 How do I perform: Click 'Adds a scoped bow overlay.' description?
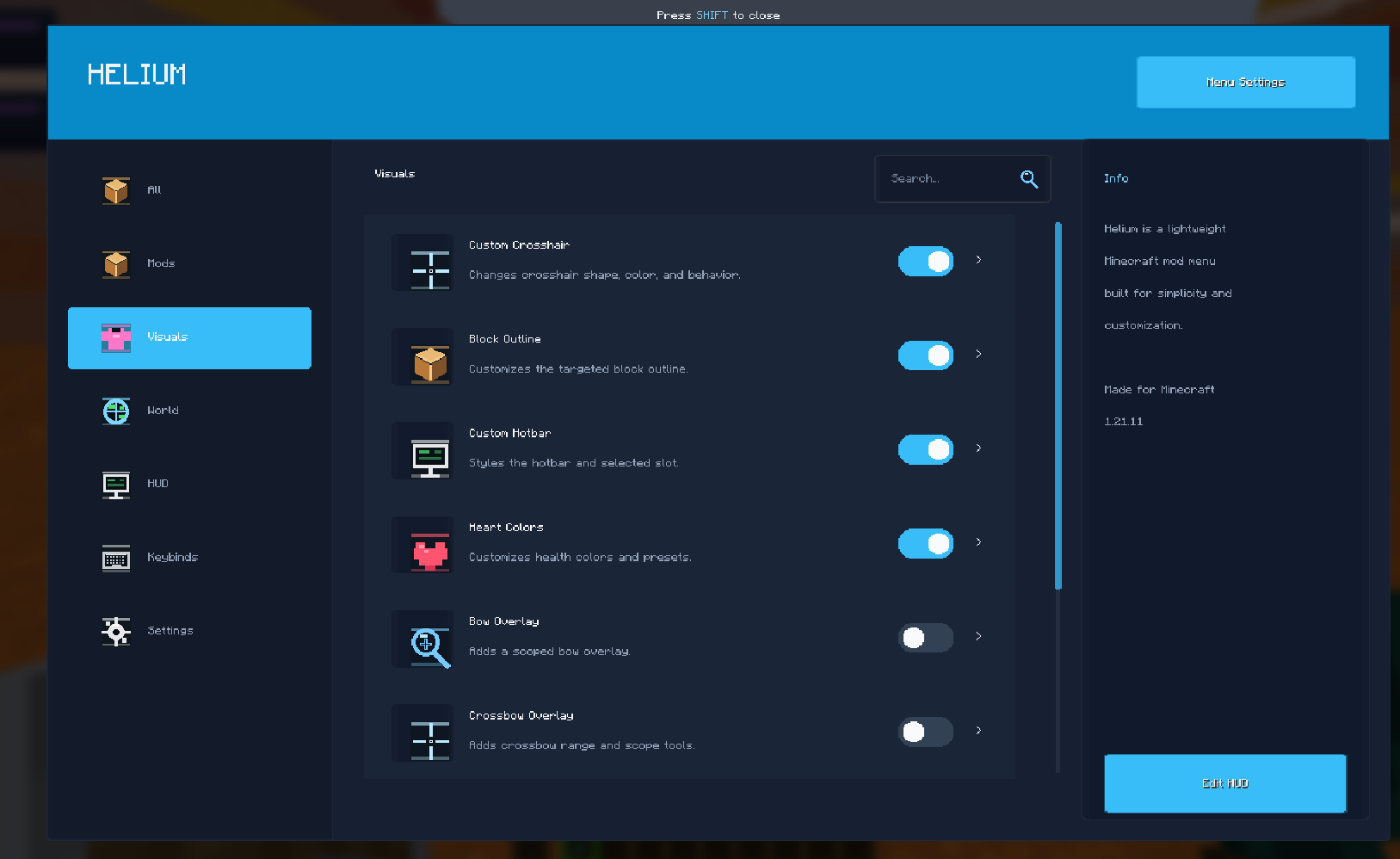pyautogui.click(x=550, y=652)
